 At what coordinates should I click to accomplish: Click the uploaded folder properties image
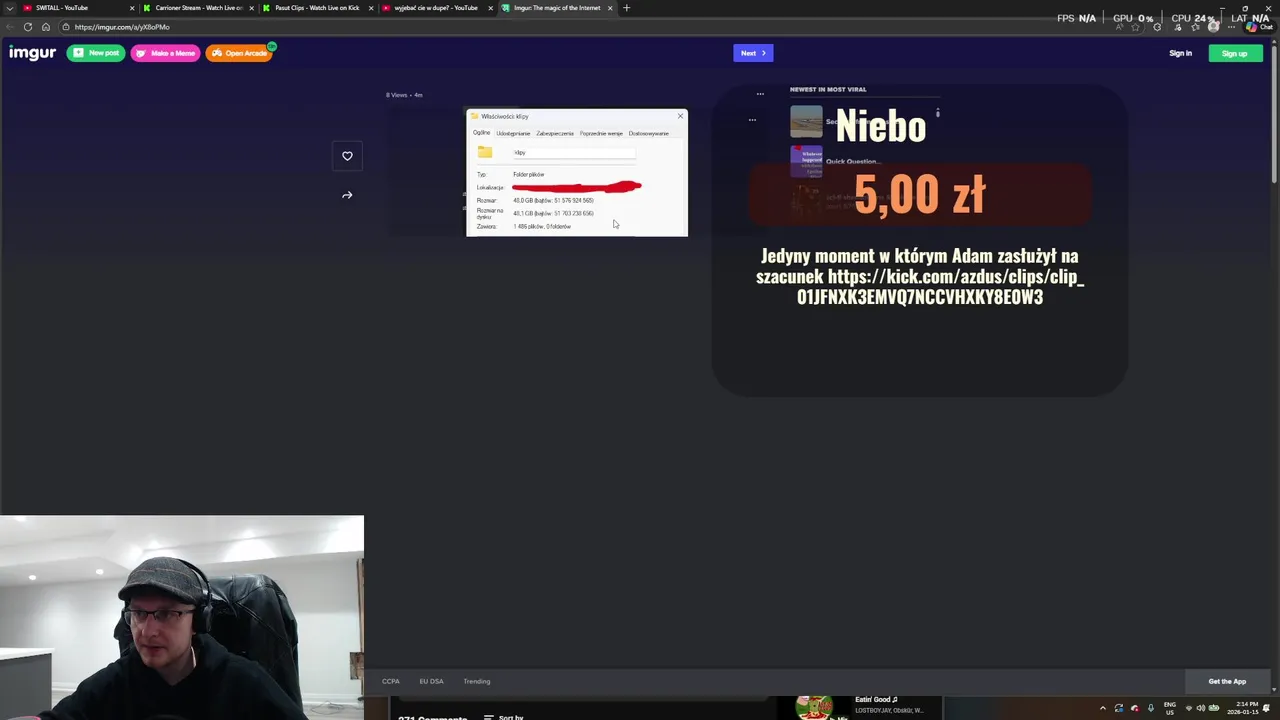point(577,173)
